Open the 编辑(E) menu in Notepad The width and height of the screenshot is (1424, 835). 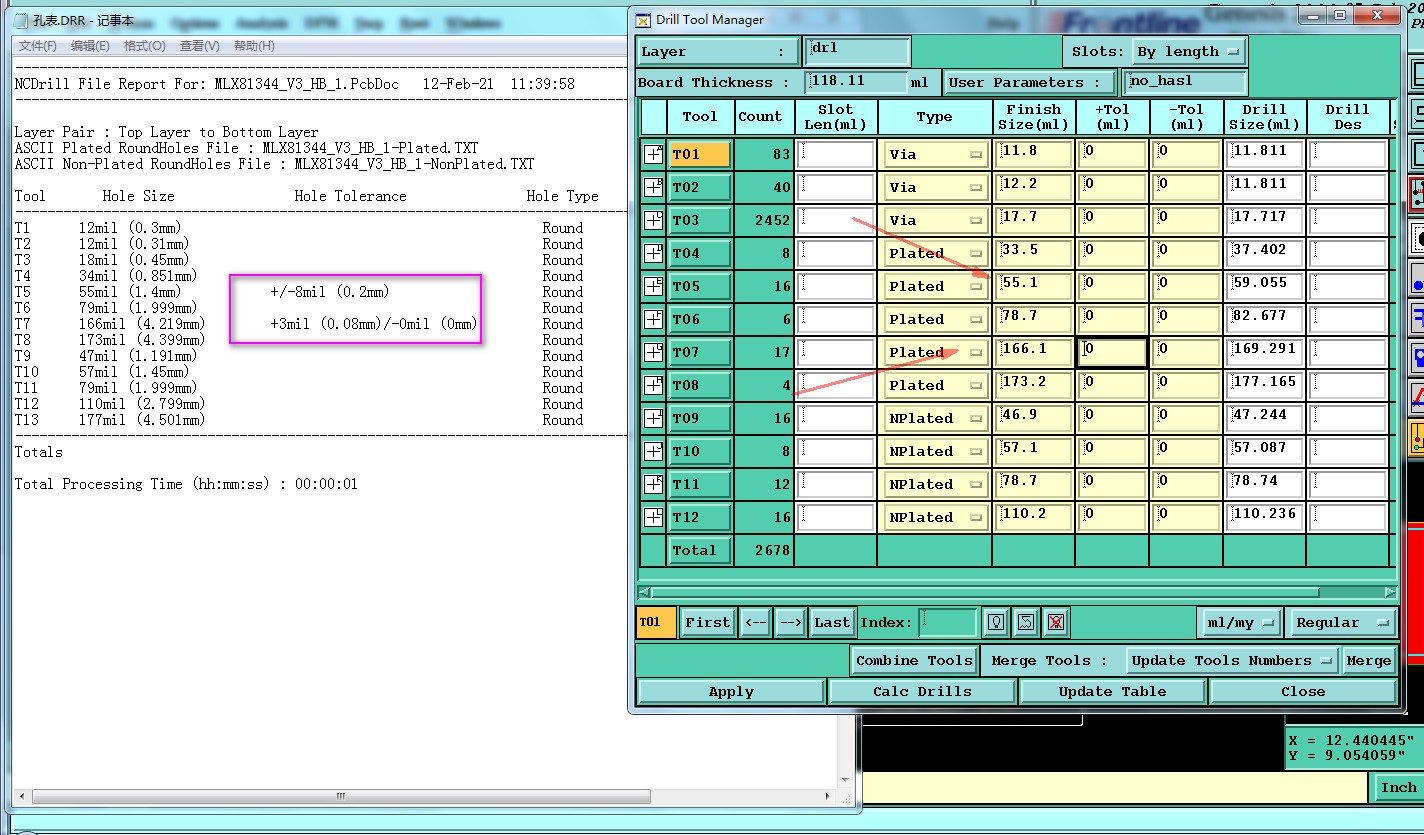pos(90,46)
